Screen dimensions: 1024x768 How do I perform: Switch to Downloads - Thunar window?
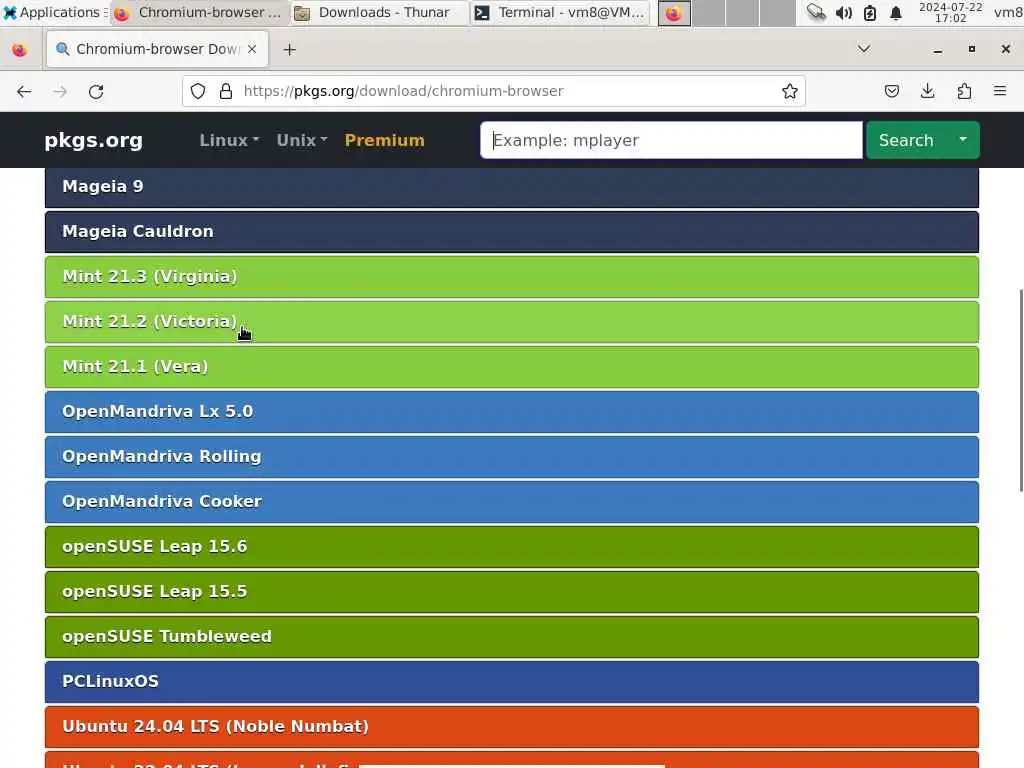point(380,12)
